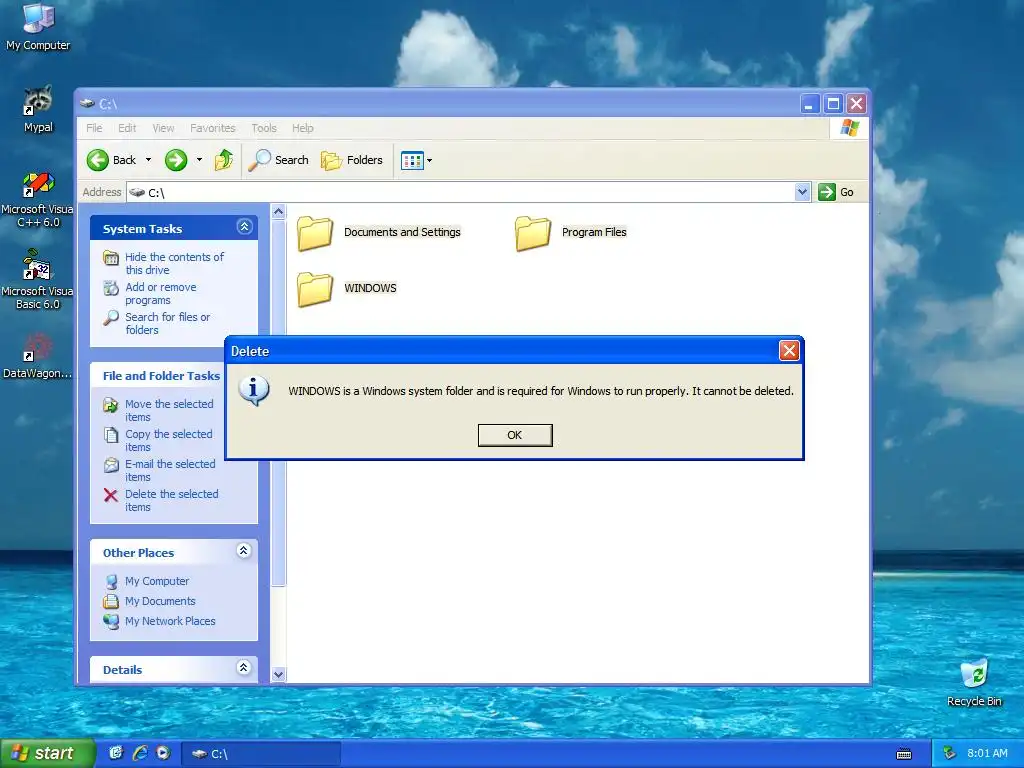Click the Windows flag logo throbber
The width and height of the screenshot is (1024, 768).
coord(850,127)
